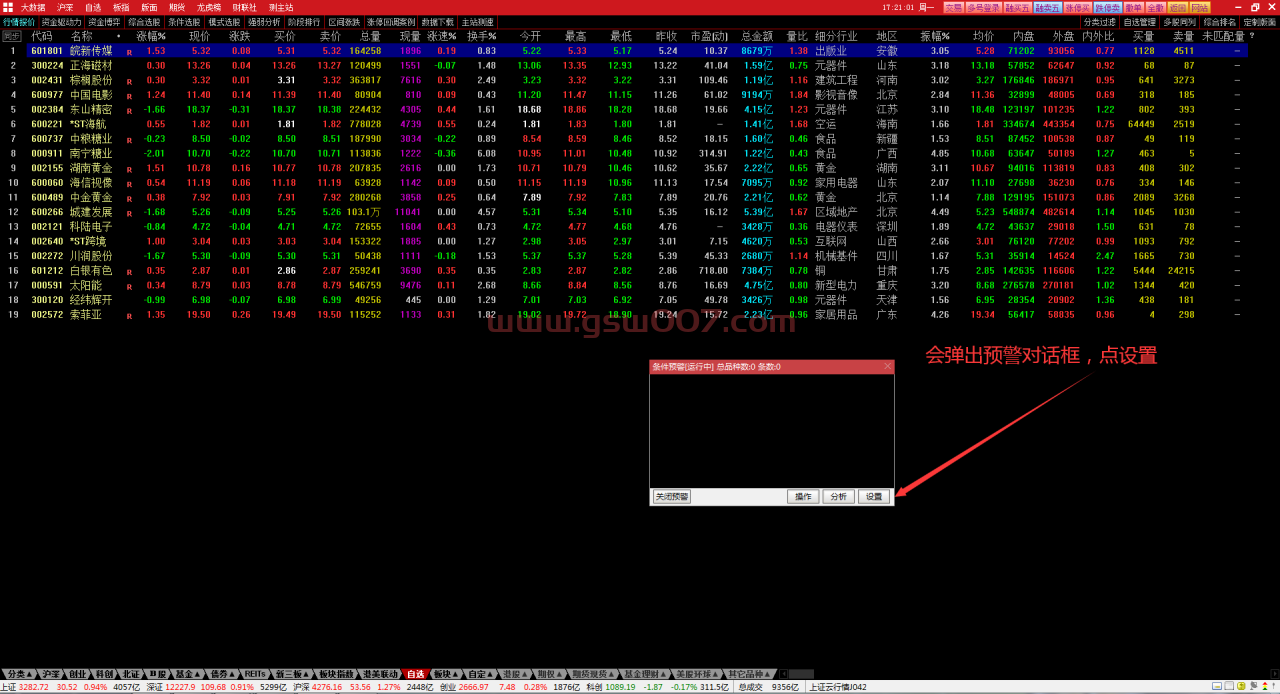This screenshot has height=694, width=1280.
Task: Expand the 基金▲ market tab
Action: (187, 674)
